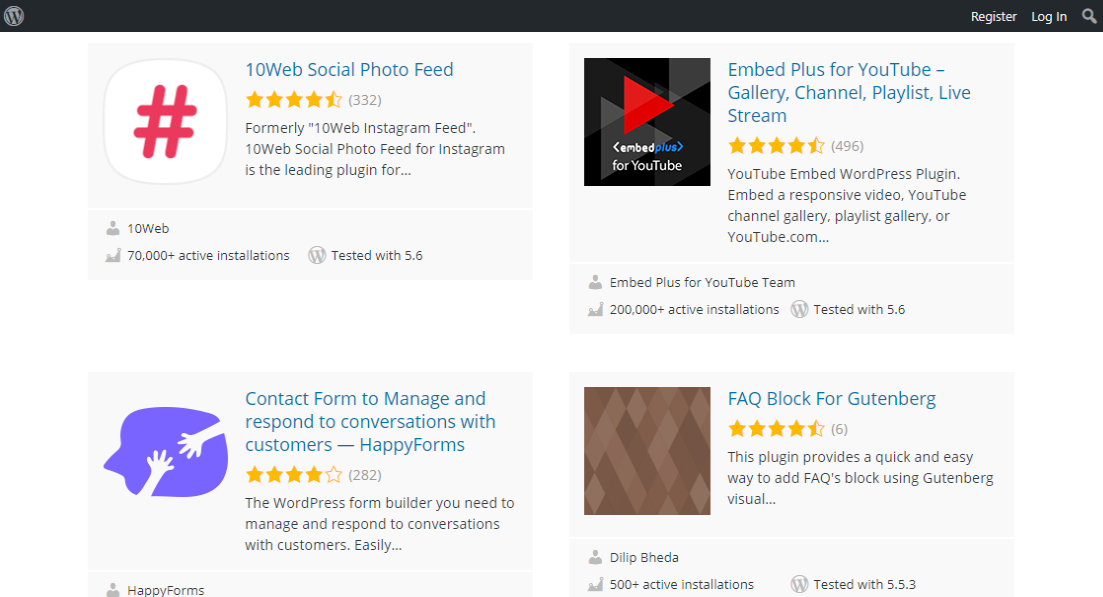Click the HappyForms form builder description text
Viewport: 1103px width, 597px height.
pos(380,524)
